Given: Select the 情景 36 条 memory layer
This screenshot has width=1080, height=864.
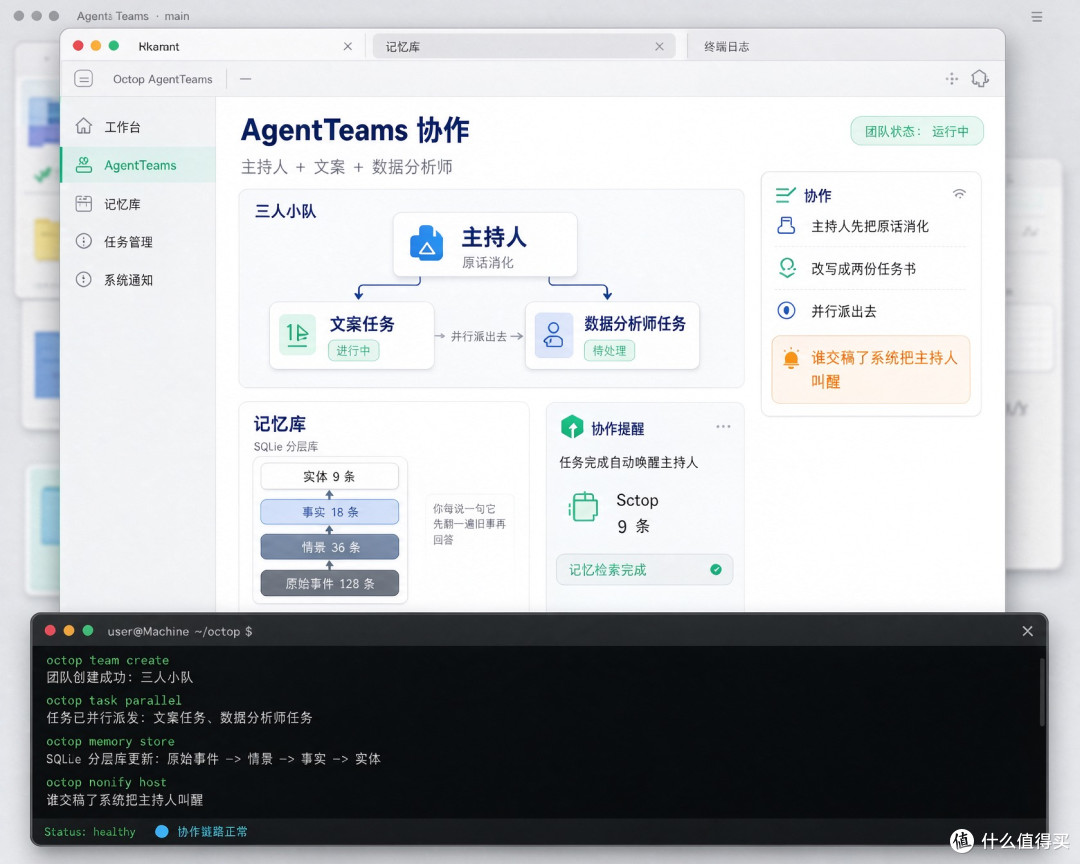Looking at the screenshot, I should point(329,547).
